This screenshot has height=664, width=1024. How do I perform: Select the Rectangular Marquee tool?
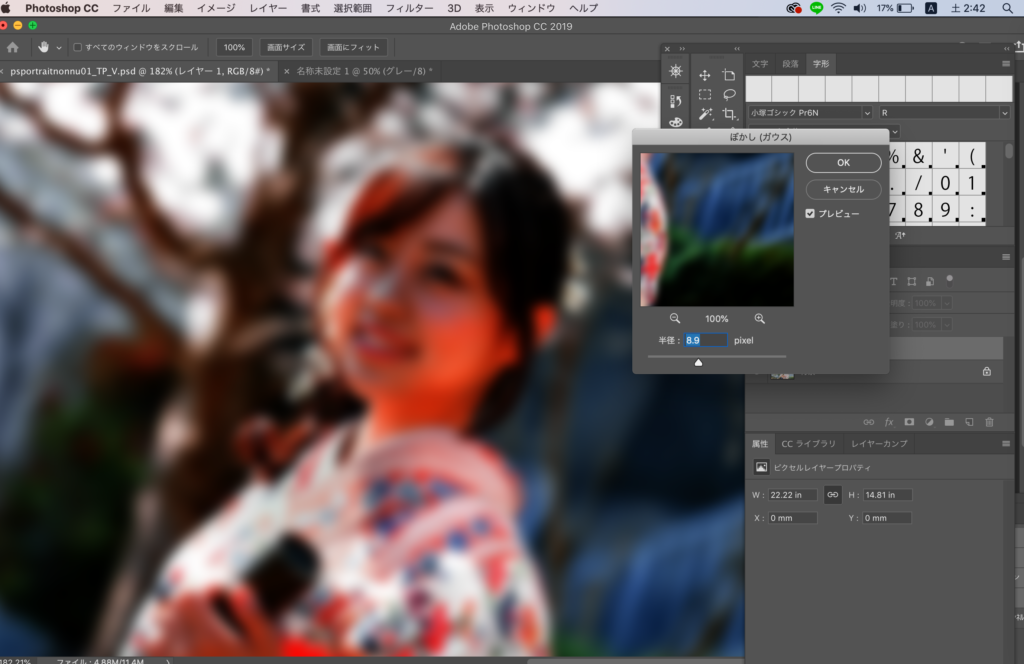pyautogui.click(x=704, y=95)
